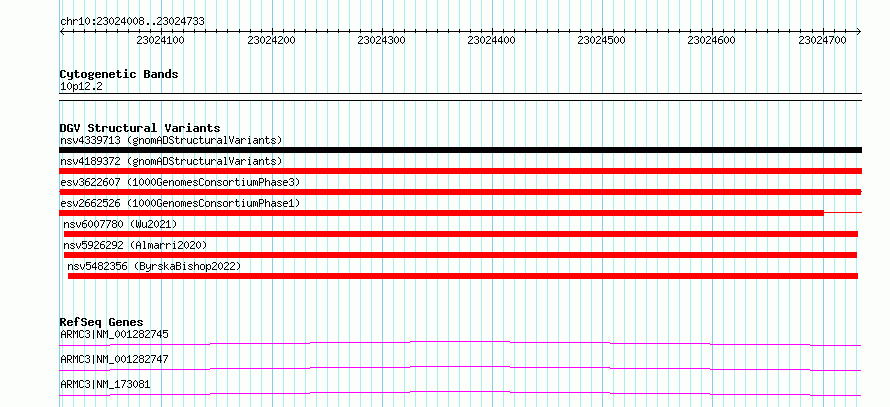Open variant nsv5482356 (ByrskaBishop2022) label
The height and width of the screenshot is (407, 890).
154,266
